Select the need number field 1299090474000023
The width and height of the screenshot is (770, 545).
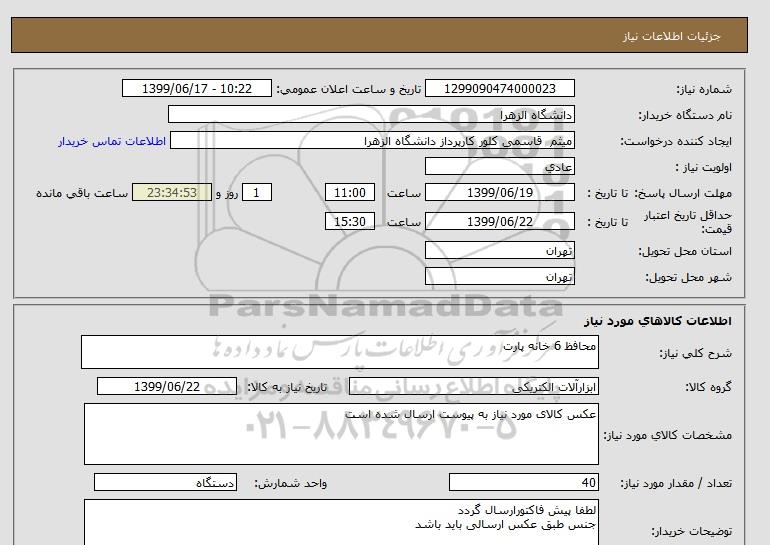click(x=499, y=88)
